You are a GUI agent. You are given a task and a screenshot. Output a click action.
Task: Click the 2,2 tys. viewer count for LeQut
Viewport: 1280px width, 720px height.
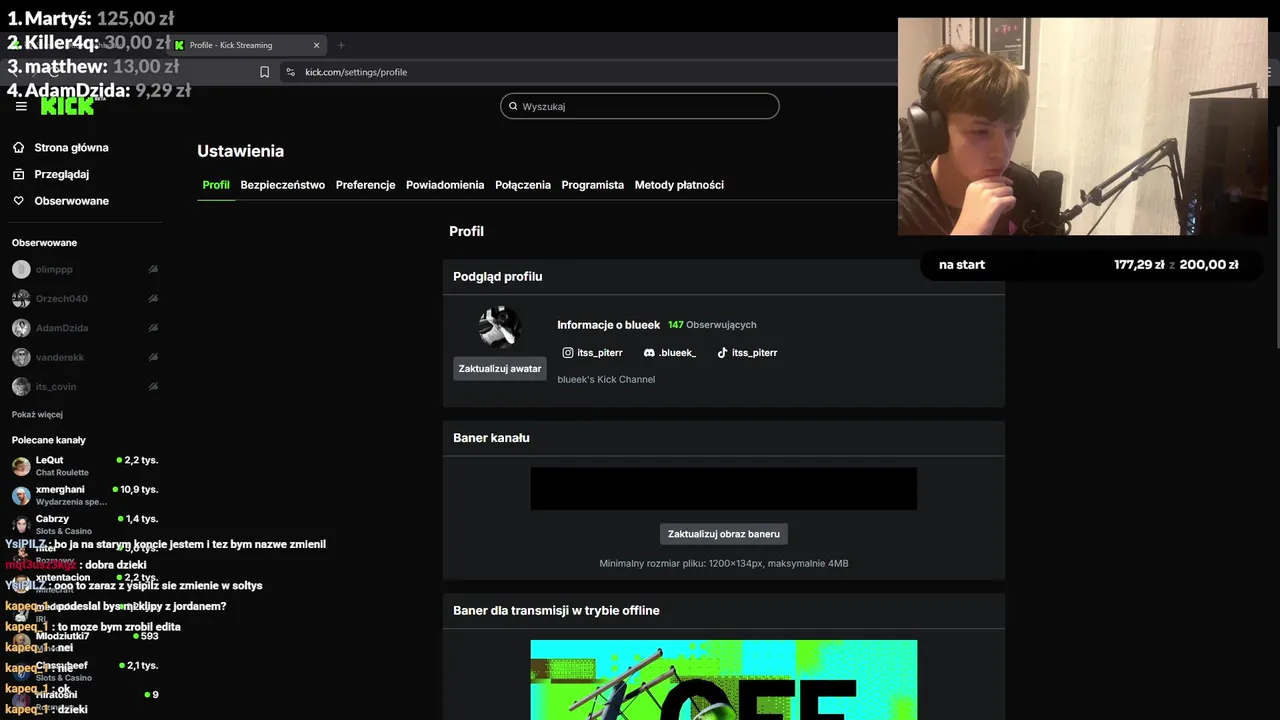[x=141, y=460]
